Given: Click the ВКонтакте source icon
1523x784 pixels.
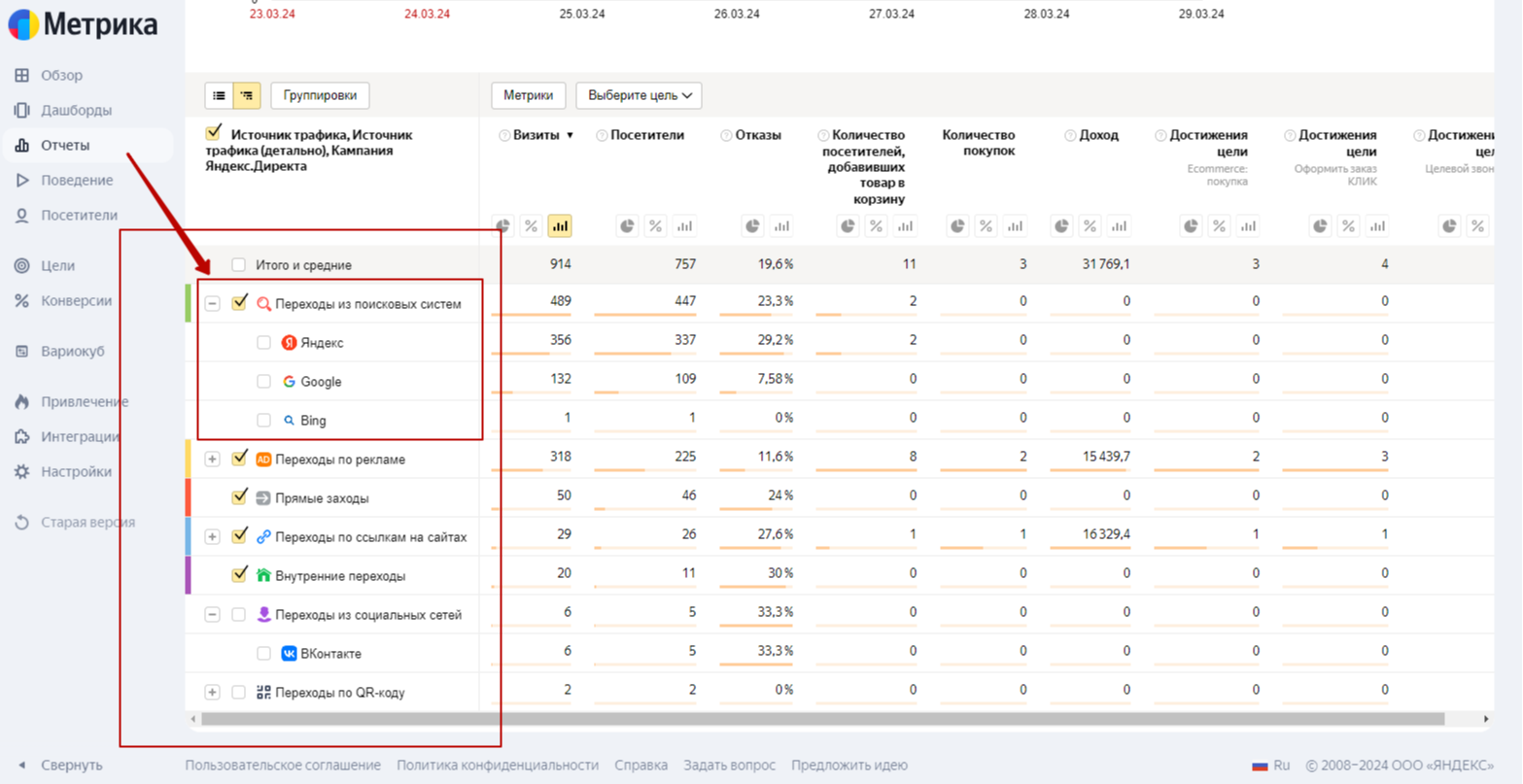Looking at the screenshot, I should click(289, 654).
